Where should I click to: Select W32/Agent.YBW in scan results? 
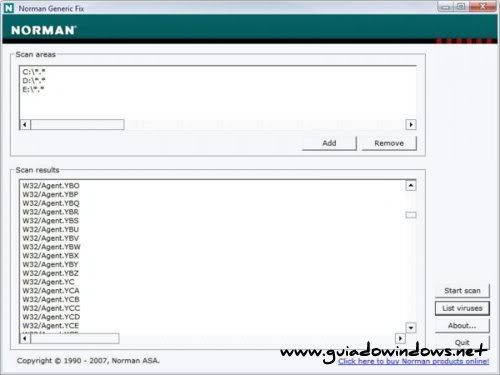52,247
